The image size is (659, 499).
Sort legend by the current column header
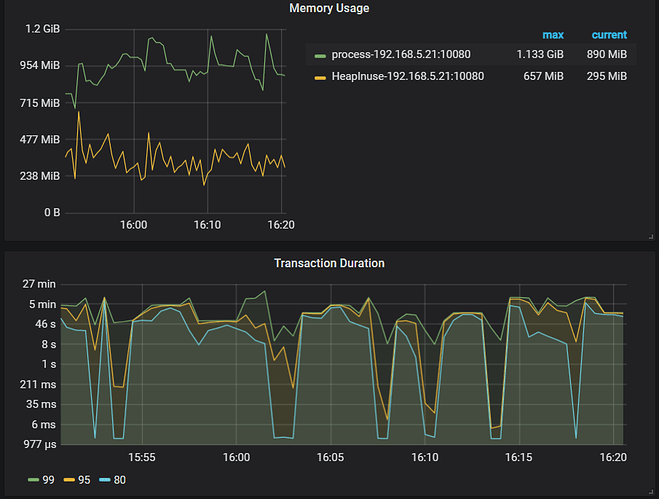[609, 35]
